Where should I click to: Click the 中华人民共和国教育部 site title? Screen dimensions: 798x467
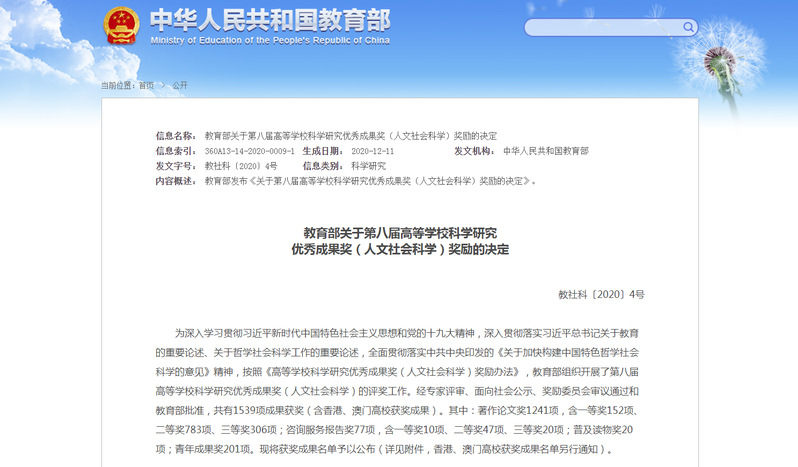269,20
